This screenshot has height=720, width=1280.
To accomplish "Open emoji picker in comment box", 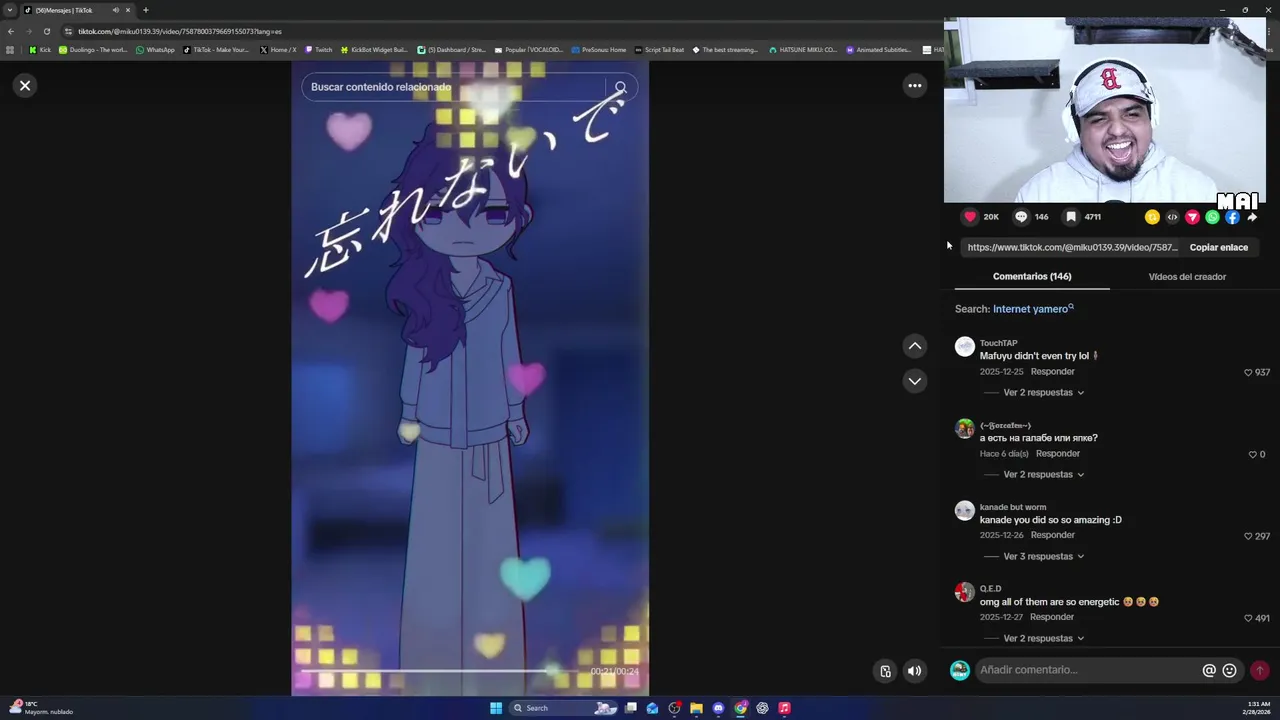I will pos(1230,670).
